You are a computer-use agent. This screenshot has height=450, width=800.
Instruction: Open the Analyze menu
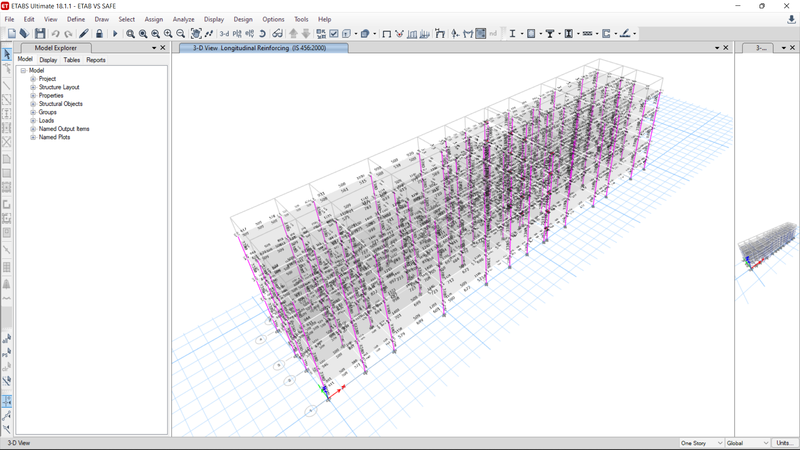183,19
